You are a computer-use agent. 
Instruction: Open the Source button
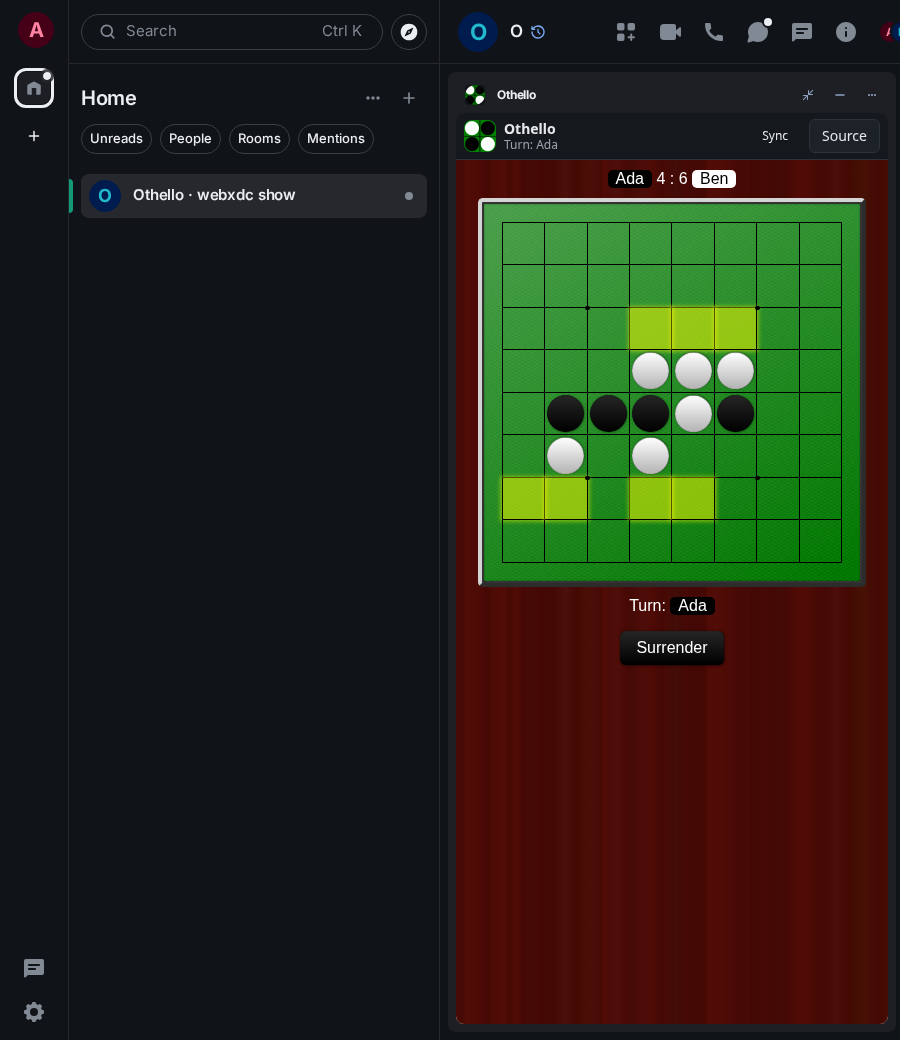(844, 136)
